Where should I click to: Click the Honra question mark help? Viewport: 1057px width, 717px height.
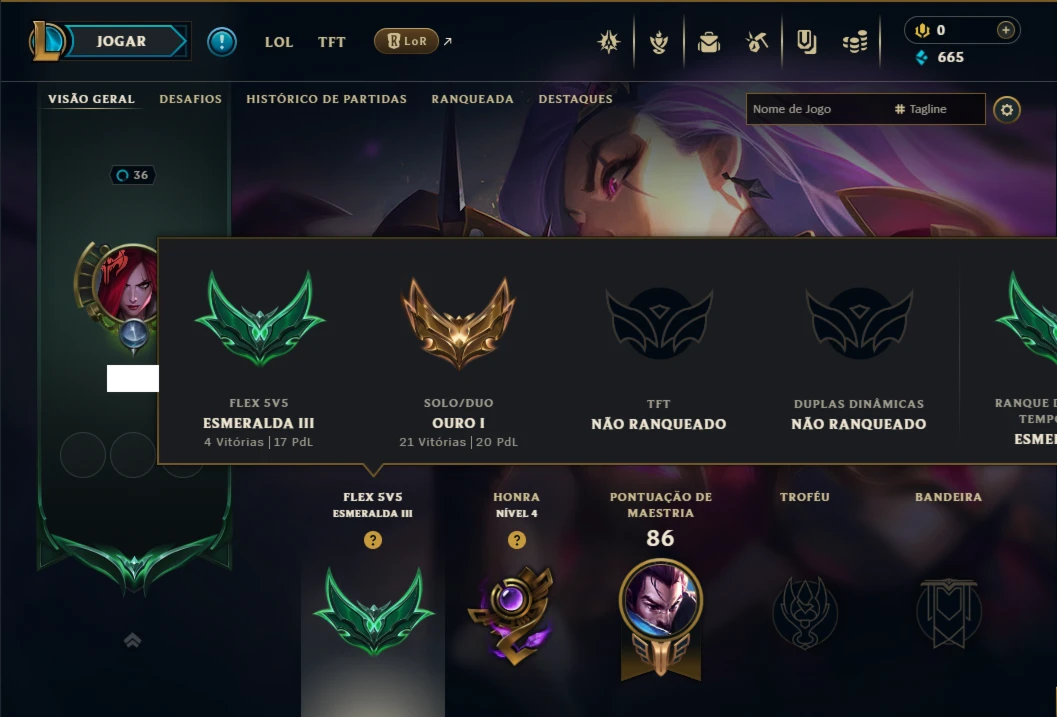[516, 540]
